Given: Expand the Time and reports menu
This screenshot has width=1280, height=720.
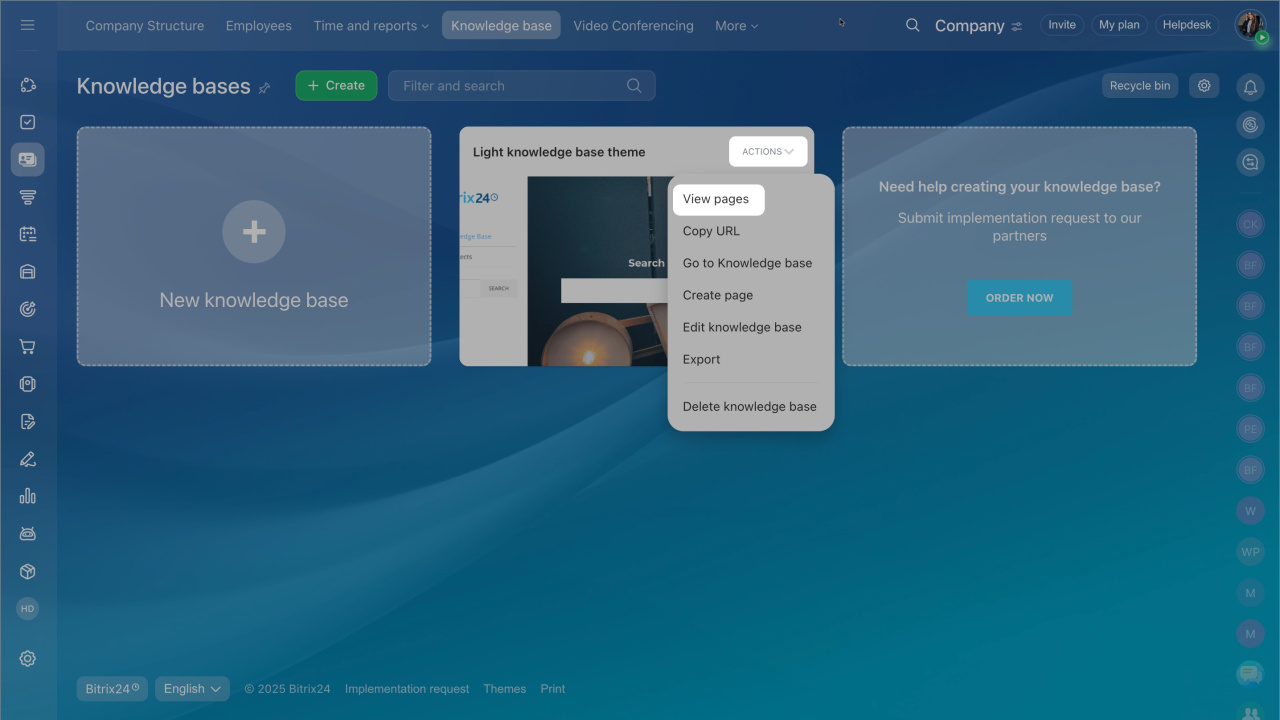Looking at the screenshot, I should coord(370,26).
